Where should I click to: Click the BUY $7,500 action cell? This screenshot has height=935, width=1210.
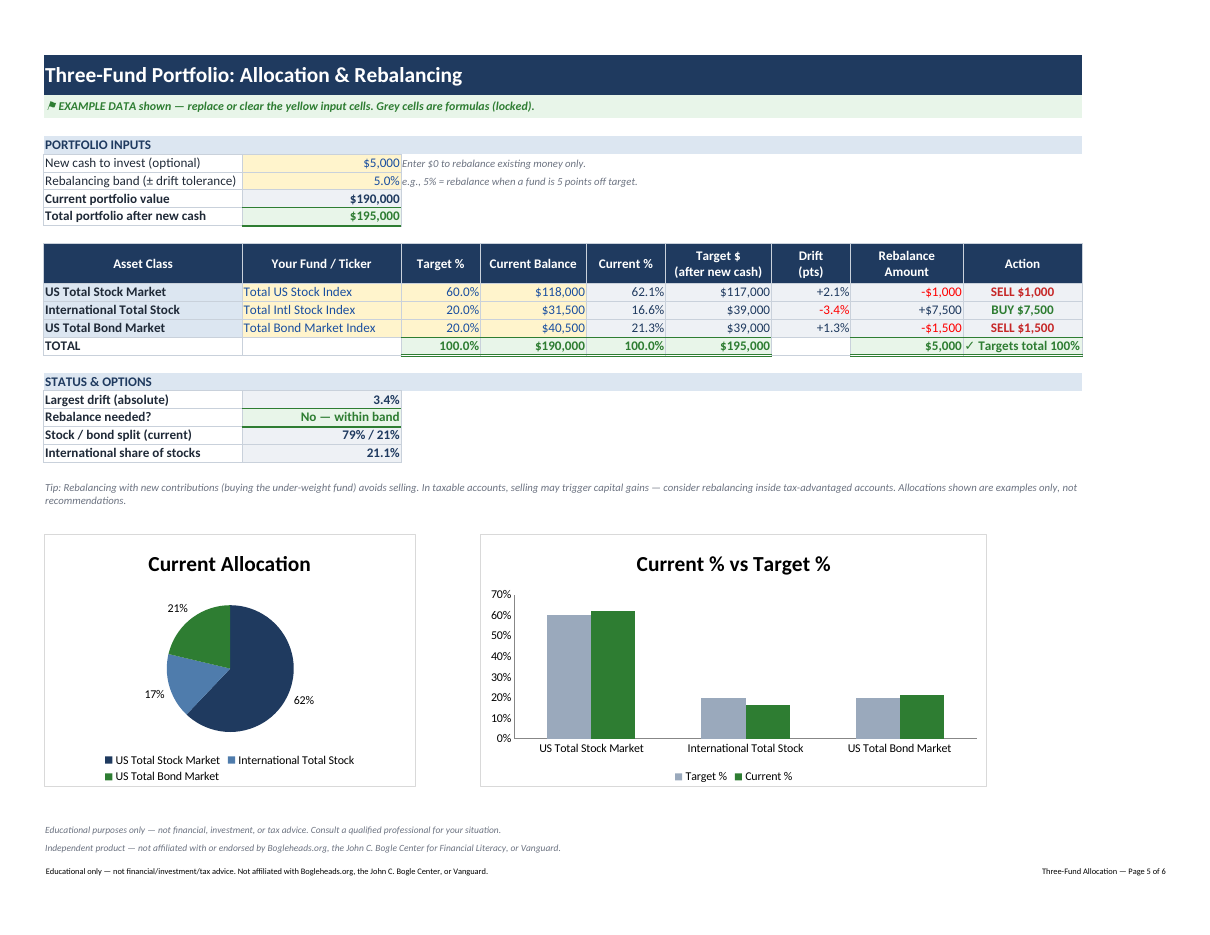click(1022, 310)
